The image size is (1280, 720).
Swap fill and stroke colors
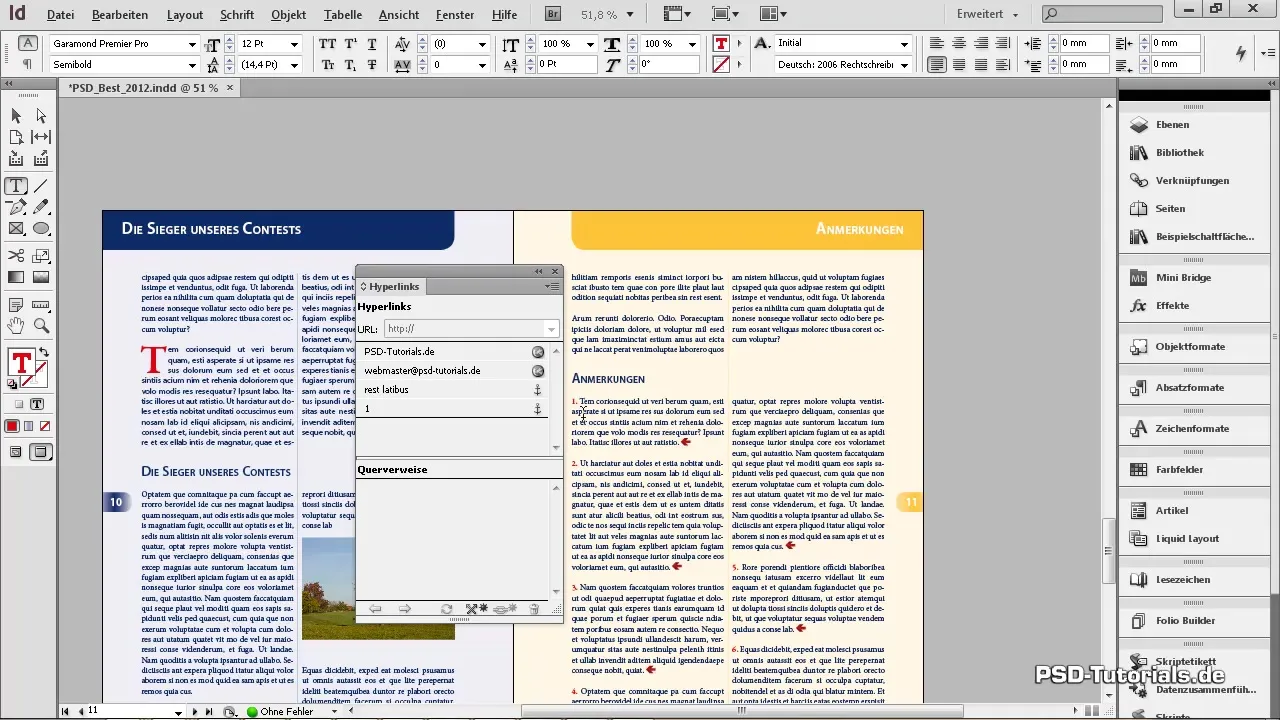(x=44, y=354)
